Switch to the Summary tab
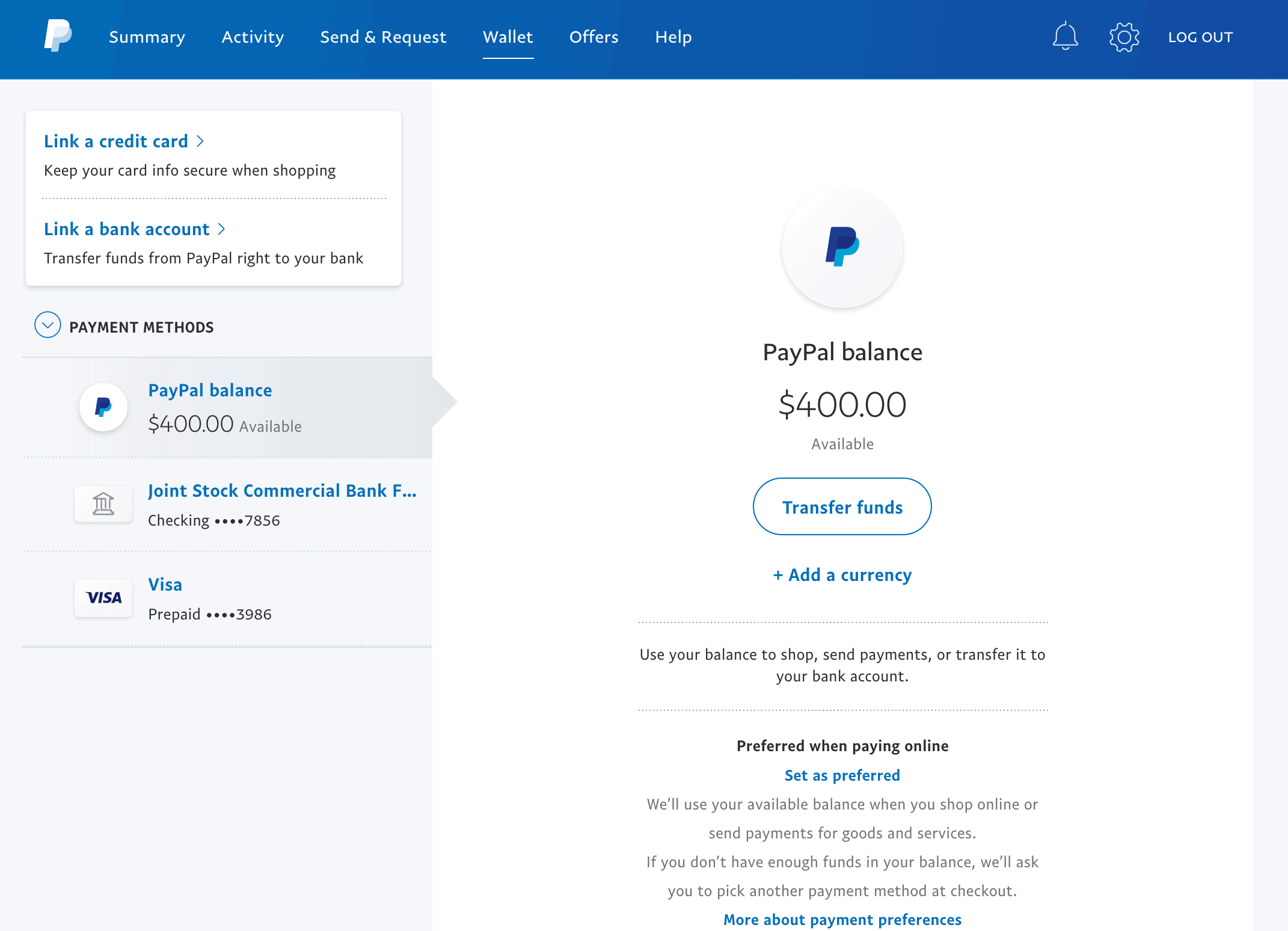Image resolution: width=1288 pixels, height=931 pixels. pos(147,37)
